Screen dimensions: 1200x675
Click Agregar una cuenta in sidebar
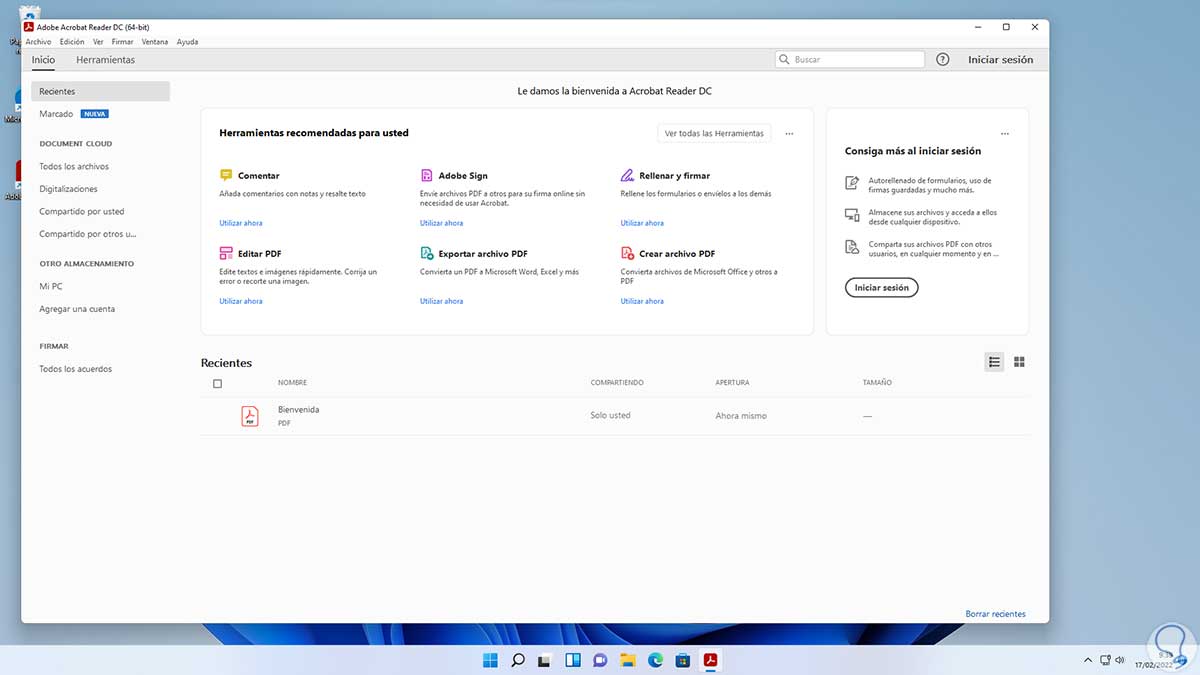coord(77,309)
